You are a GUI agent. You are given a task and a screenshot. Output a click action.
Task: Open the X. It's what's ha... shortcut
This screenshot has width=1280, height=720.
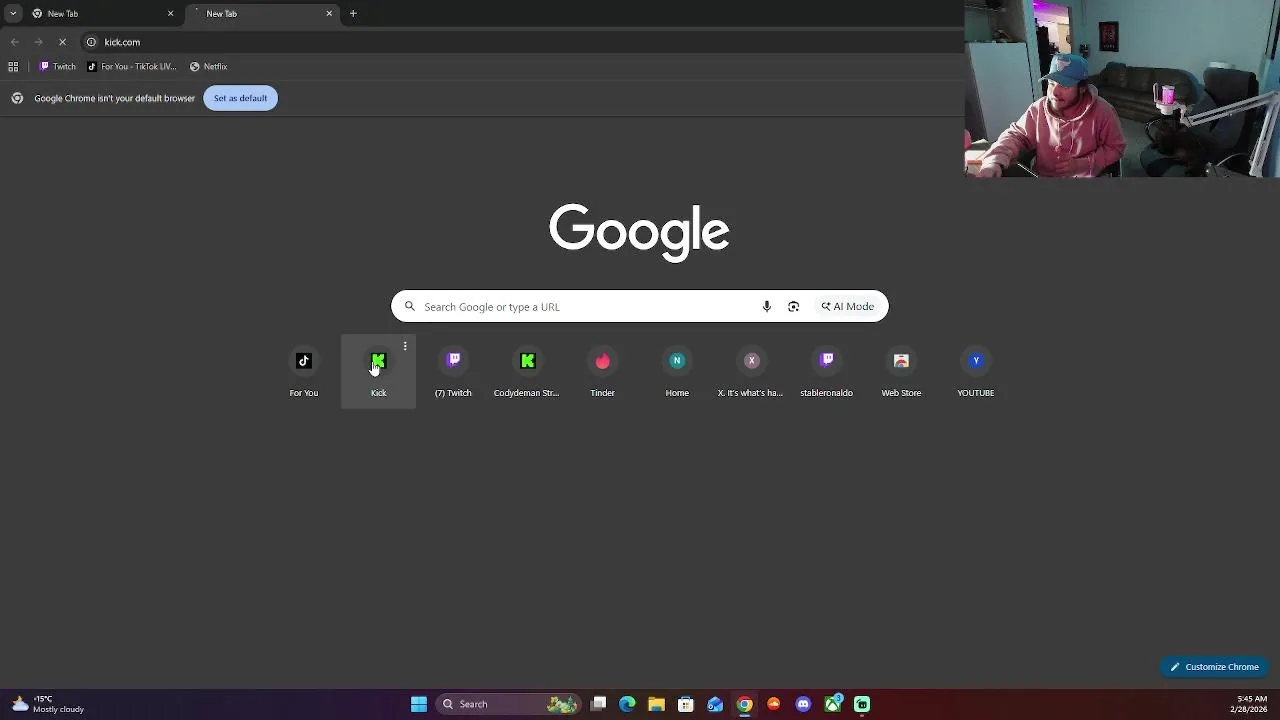pyautogui.click(x=751, y=372)
